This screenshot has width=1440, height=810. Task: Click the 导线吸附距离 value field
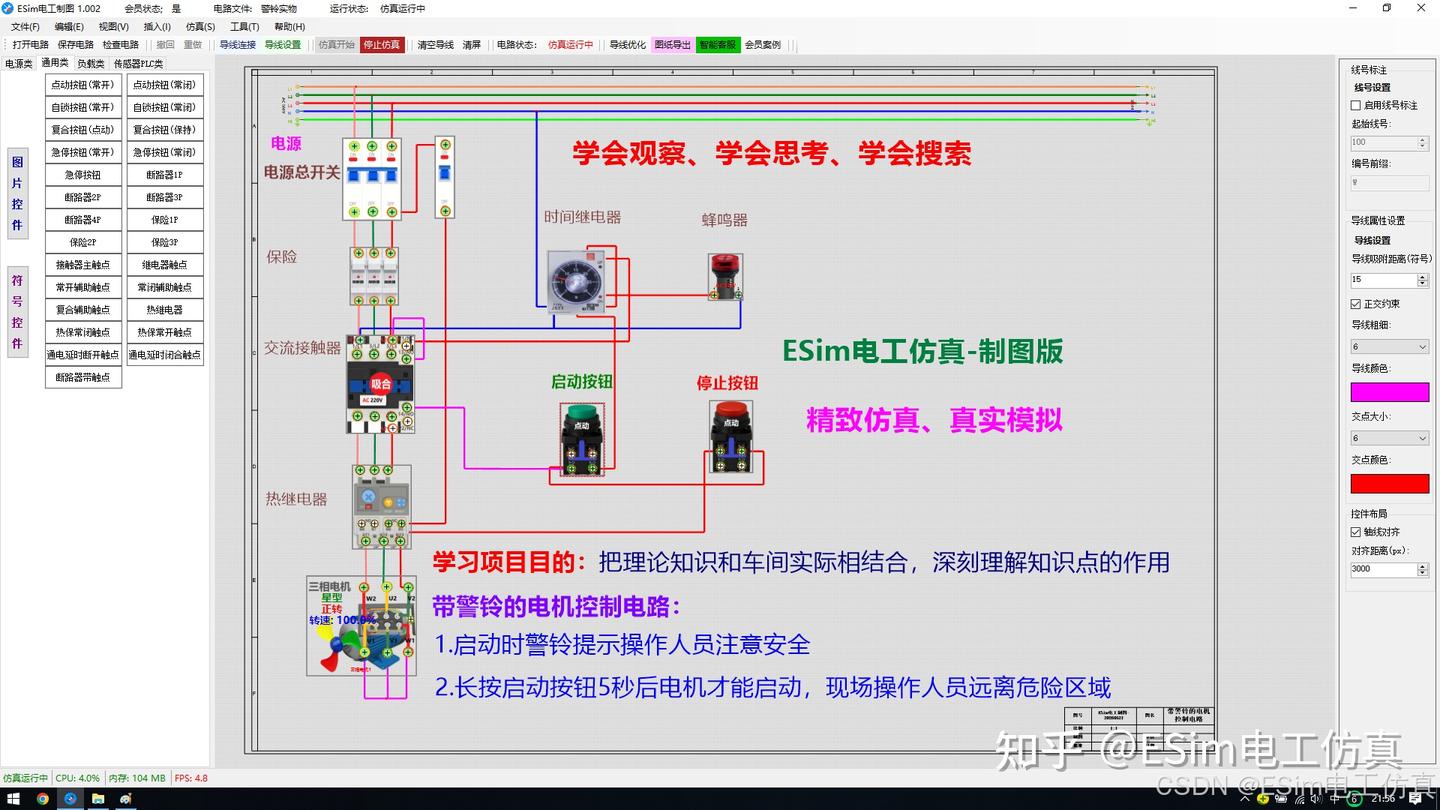pos(1384,280)
